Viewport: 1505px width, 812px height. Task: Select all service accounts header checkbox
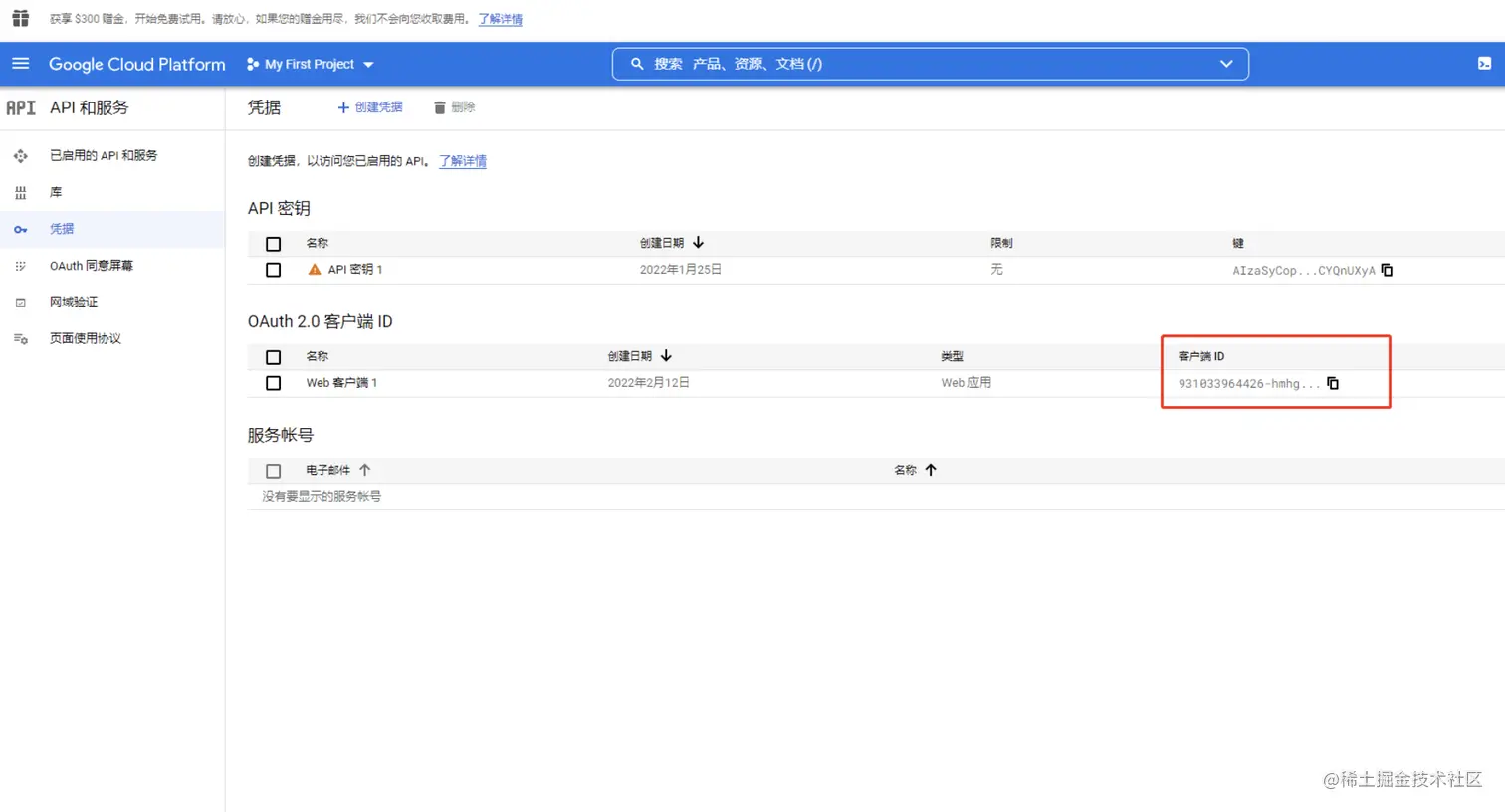point(274,471)
